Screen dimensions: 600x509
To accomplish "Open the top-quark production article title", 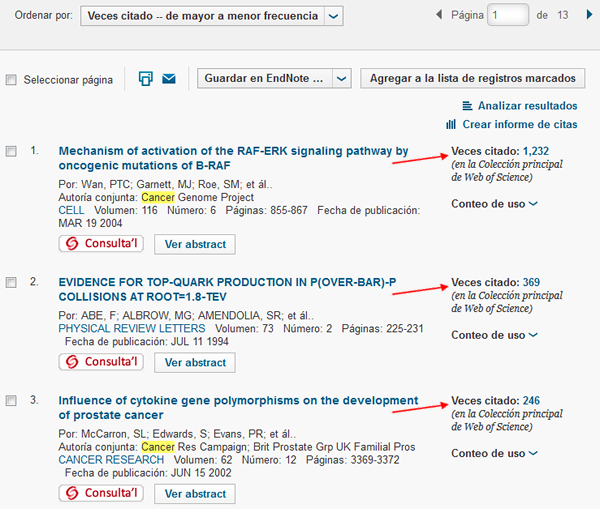I will 227,289.
